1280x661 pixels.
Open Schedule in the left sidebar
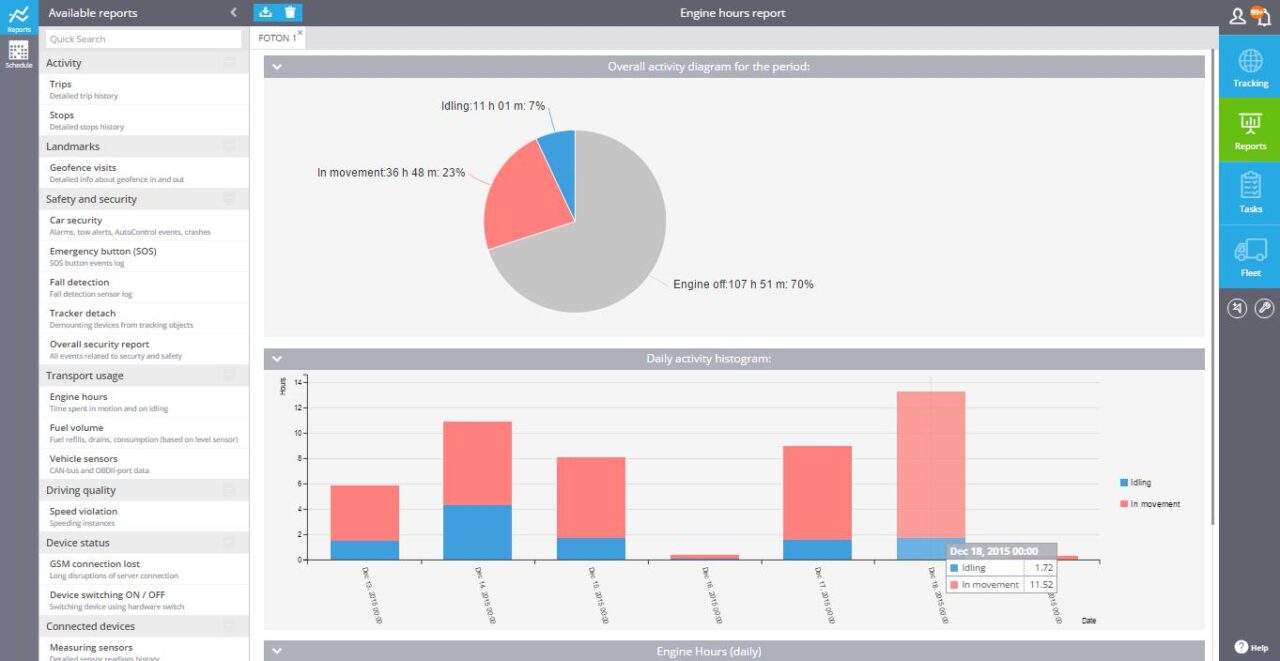(19, 55)
